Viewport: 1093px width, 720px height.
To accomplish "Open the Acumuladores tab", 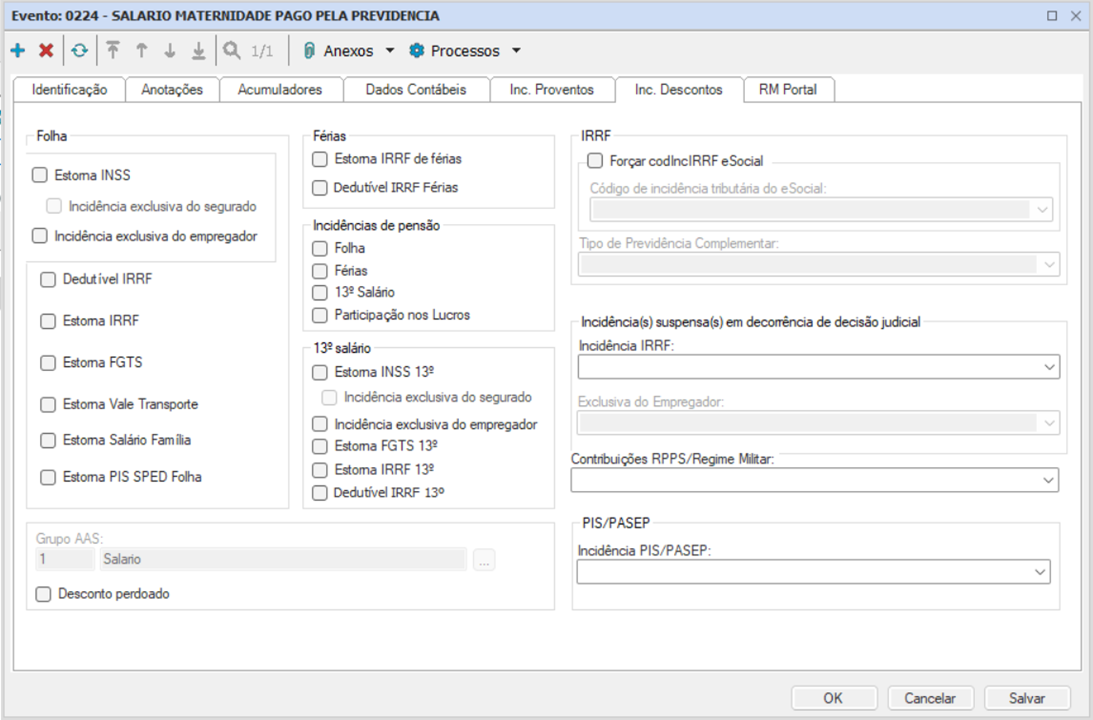I will (x=280, y=89).
